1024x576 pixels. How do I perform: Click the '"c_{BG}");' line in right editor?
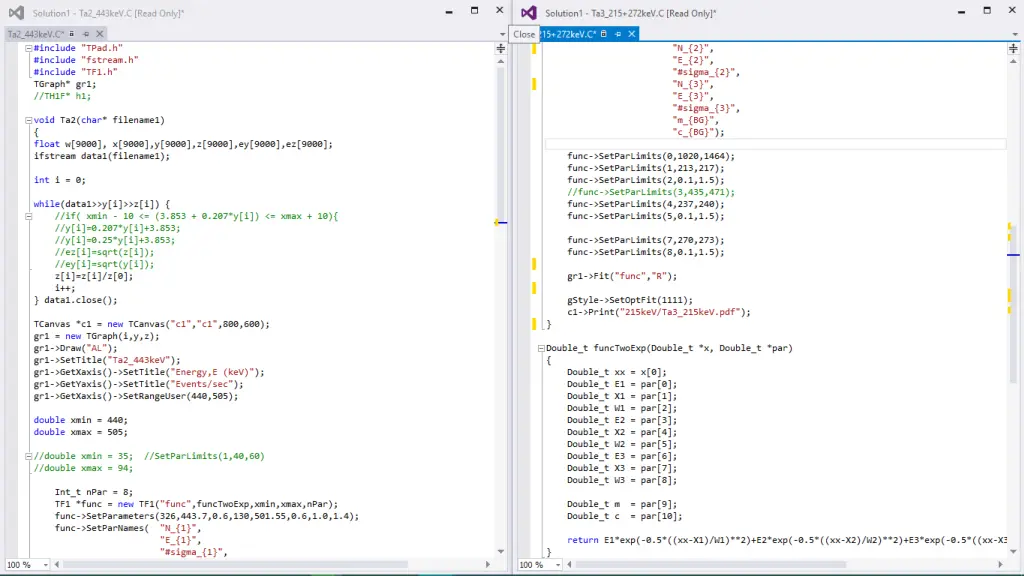coord(698,132)
